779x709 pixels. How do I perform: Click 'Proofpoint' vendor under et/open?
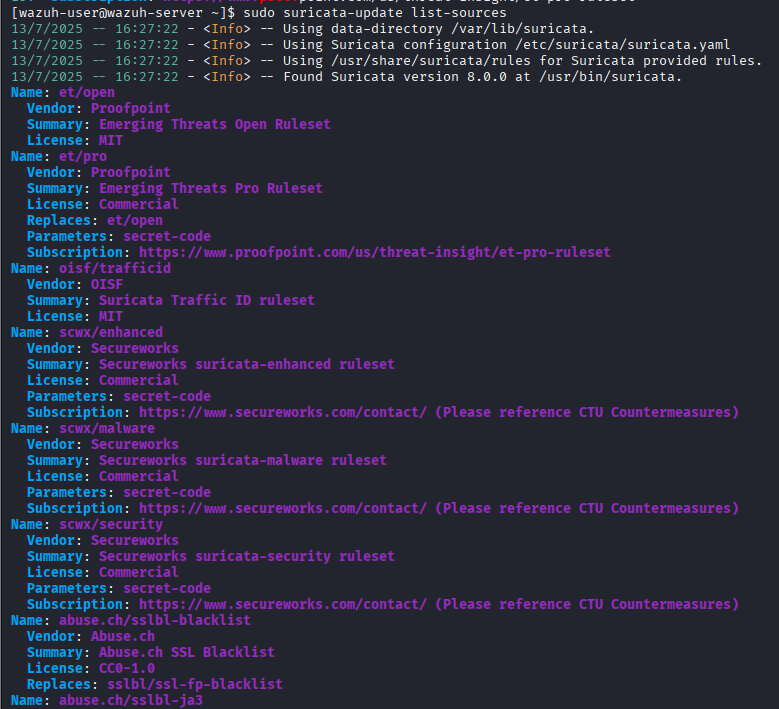pos(131,108)
